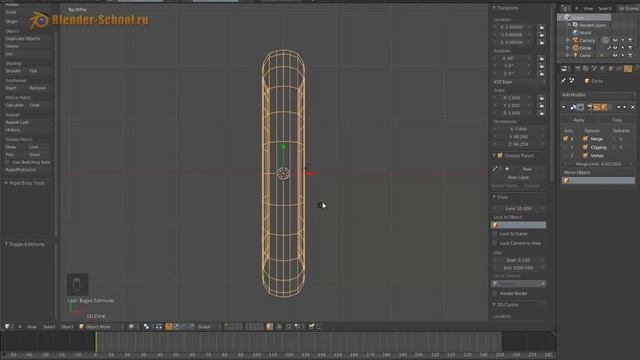Image resolution: width=640 pixels, height=360 pixels.
Task: Open the Modifiers wrench properties tab icon
Action: [x=628, y=69]
